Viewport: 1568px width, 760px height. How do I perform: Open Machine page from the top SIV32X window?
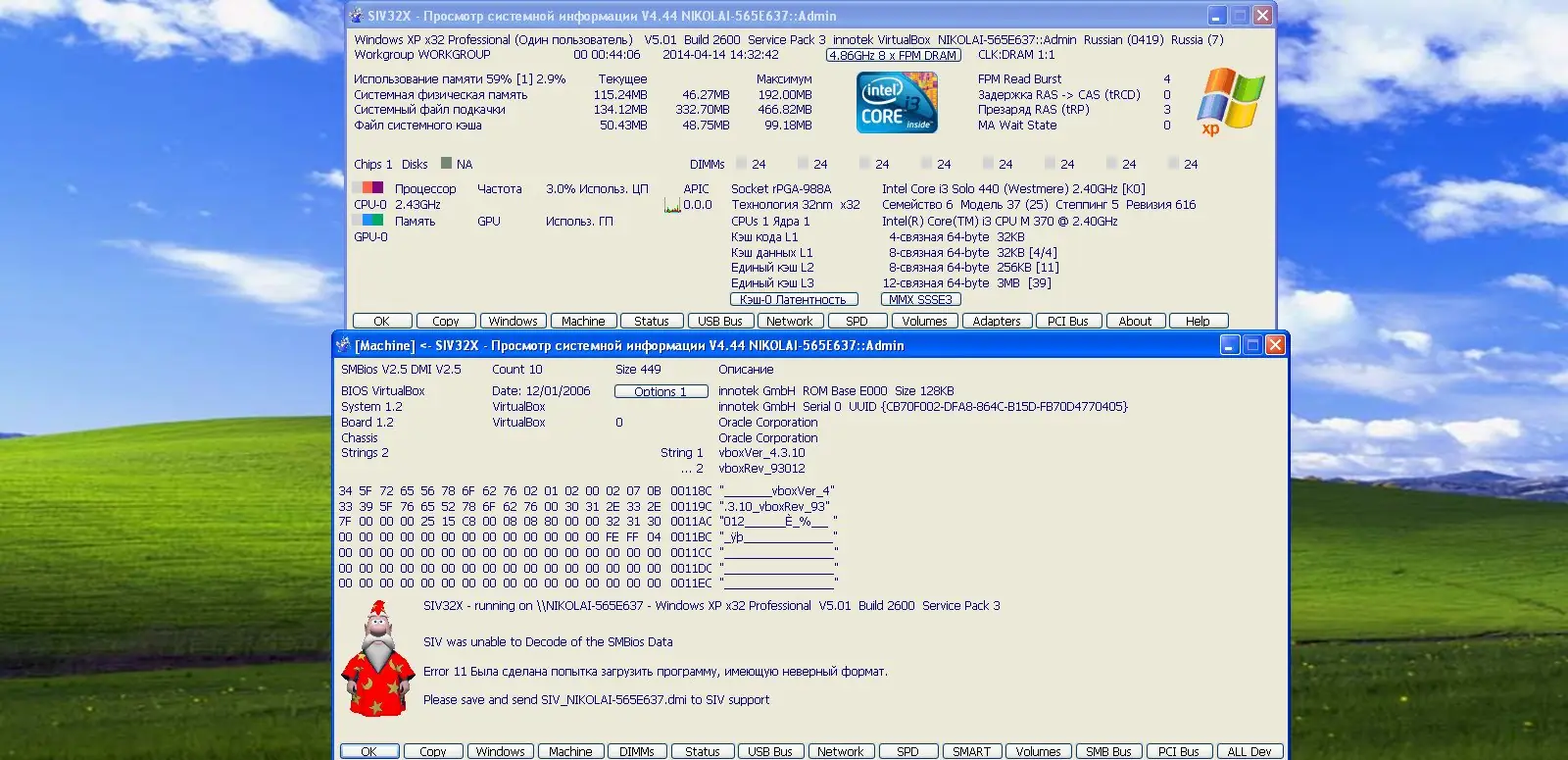(583, 321)
